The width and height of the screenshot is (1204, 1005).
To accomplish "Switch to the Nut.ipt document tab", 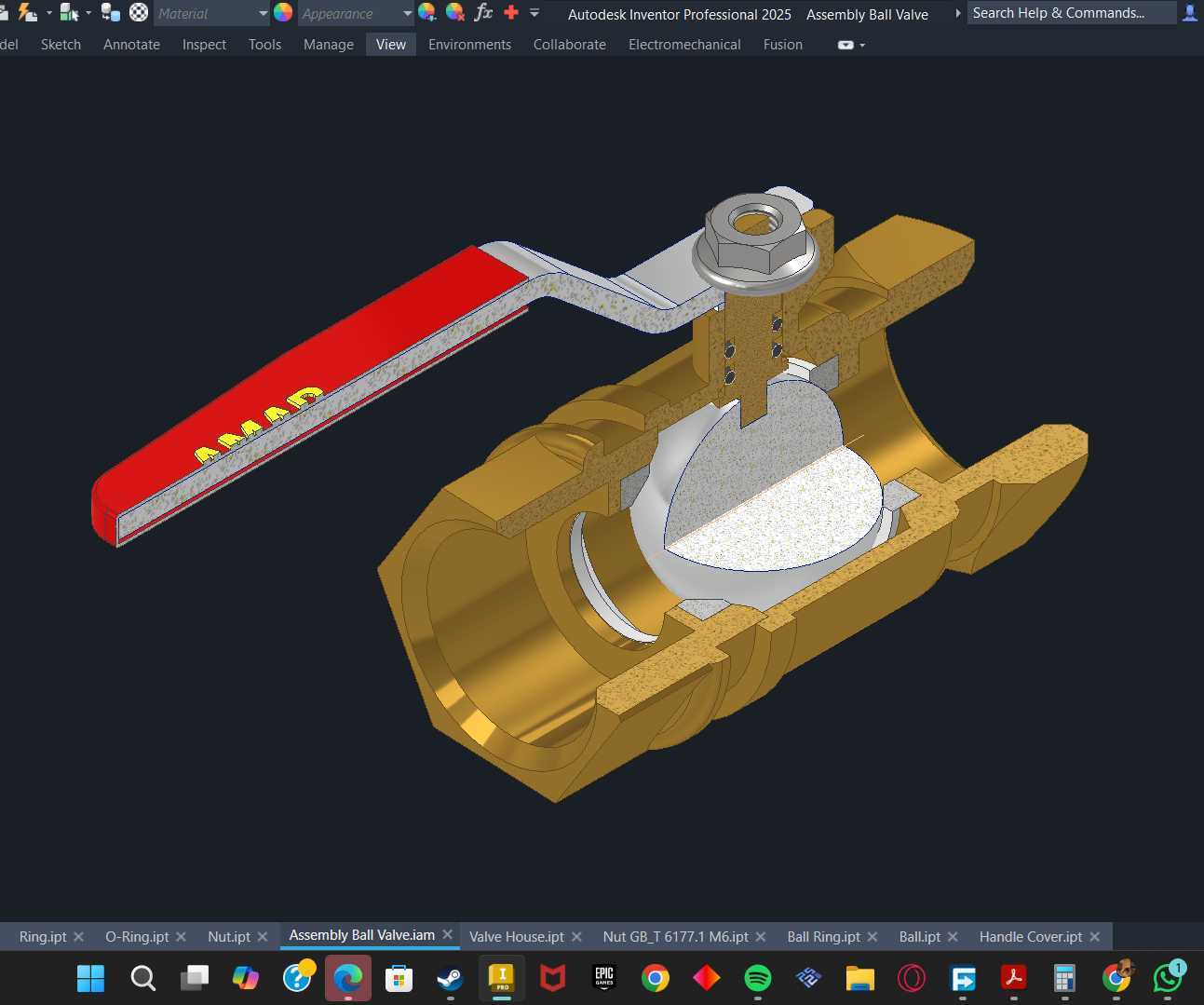I will click(229, 937).
